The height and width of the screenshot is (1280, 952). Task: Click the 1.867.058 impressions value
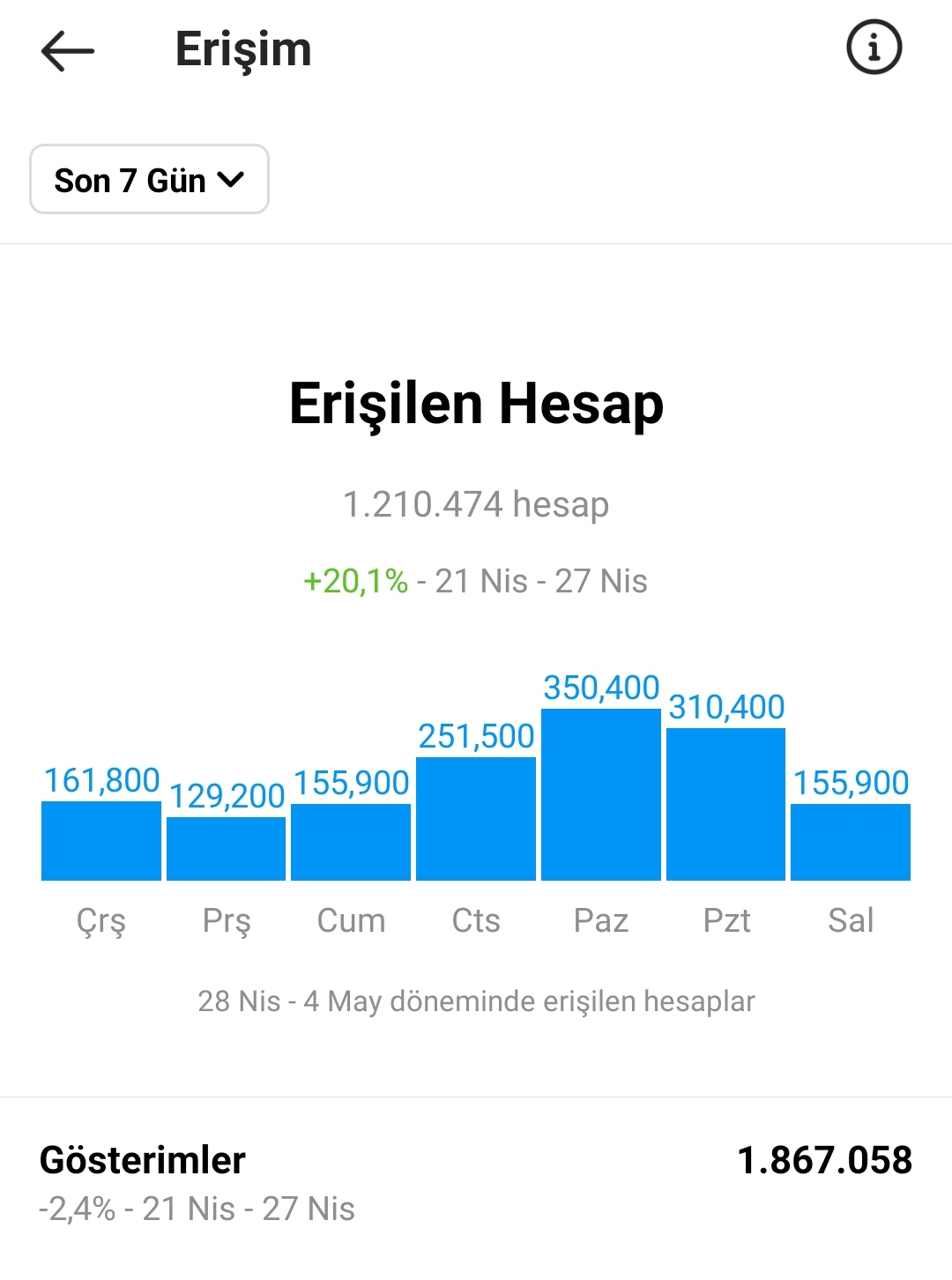click(x=824, y=1160)
